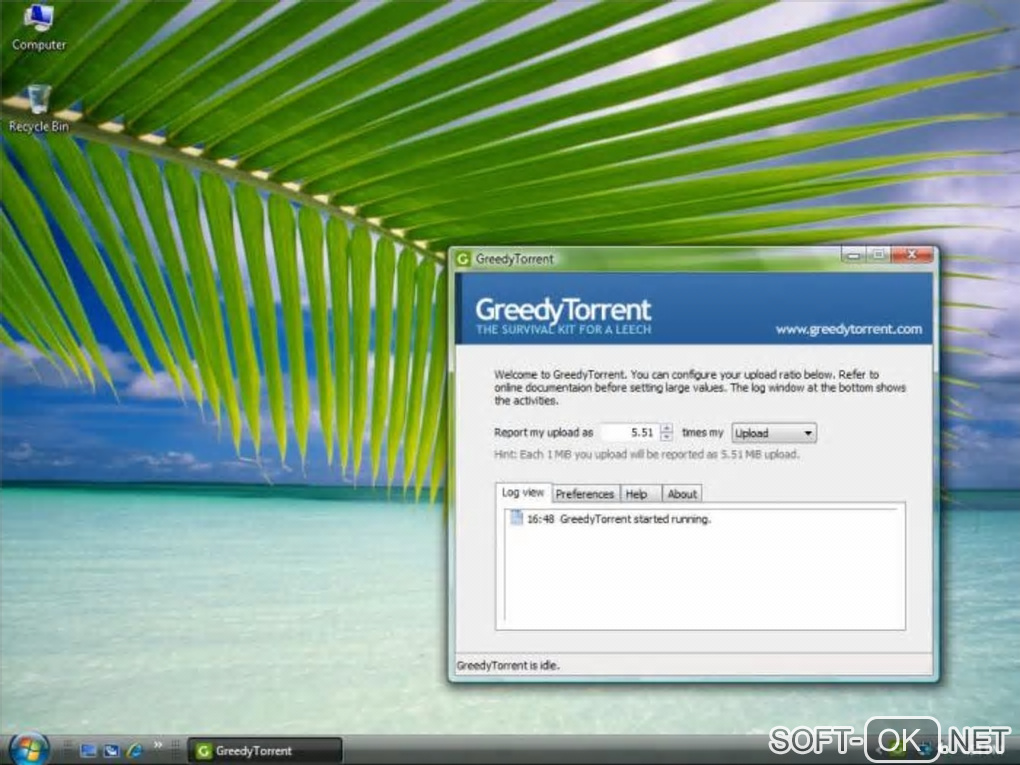Close the GreedyTorrent window
The width and height of the screenshot is (1020, 765).
coord(911,255)
